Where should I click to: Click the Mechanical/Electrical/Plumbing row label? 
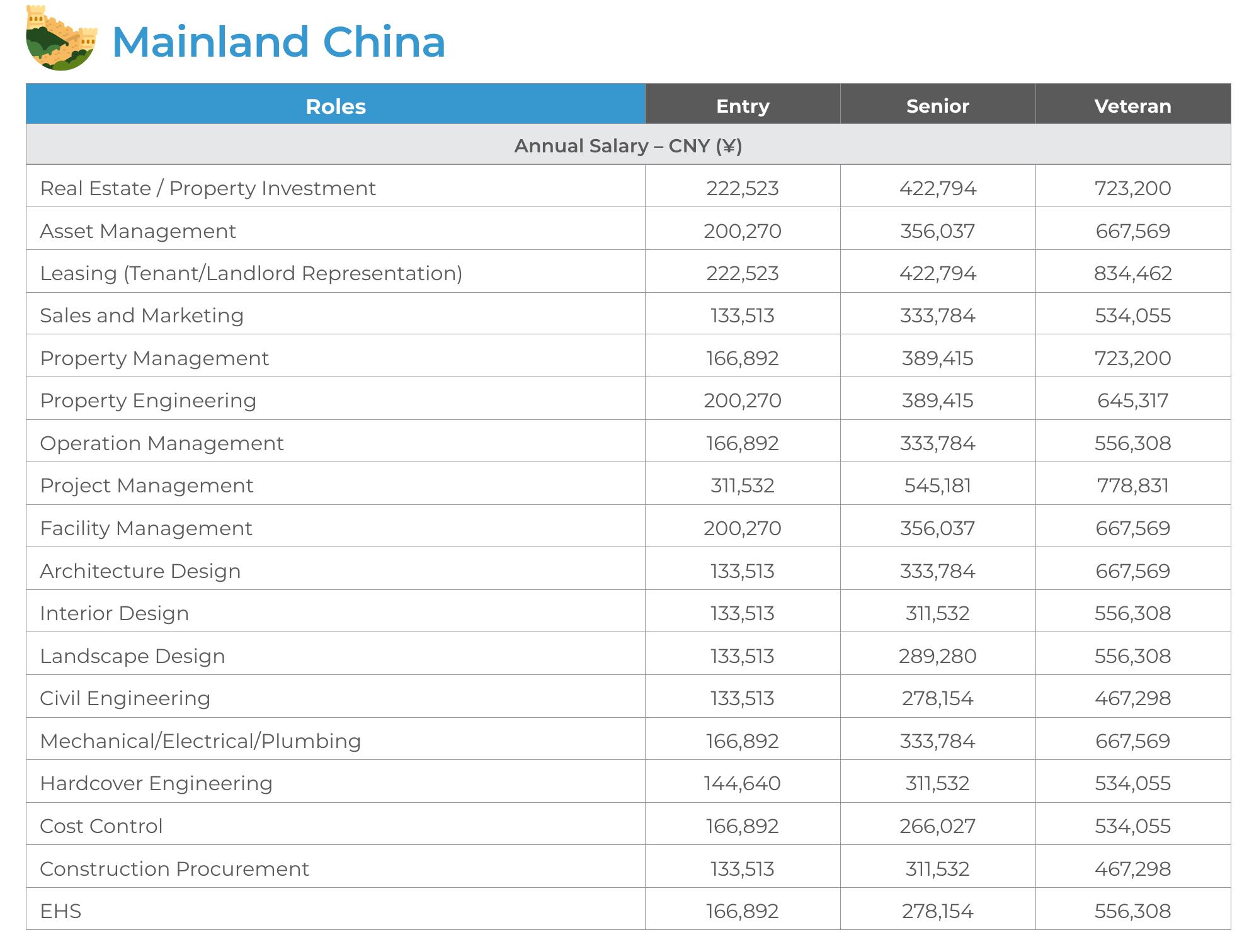coord(200,741)
